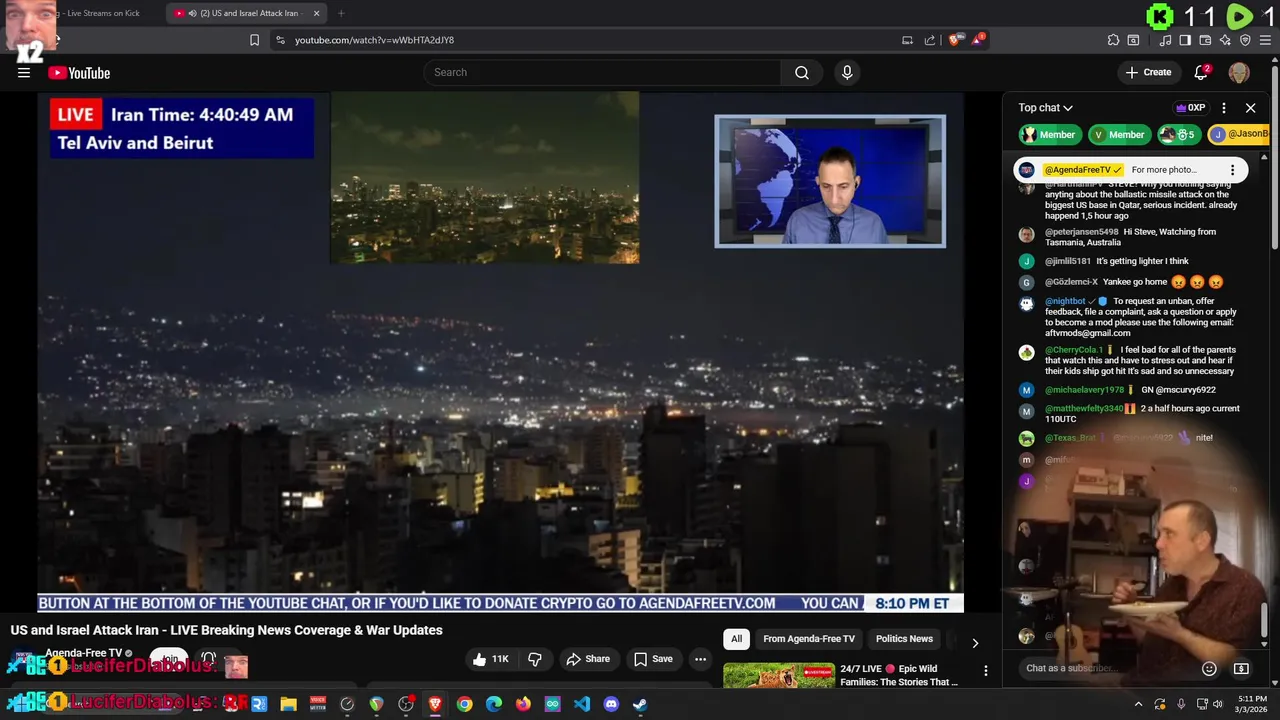Image resolution: width=1280 pixels, height=720 pixels.
Task: Open Discord from the taskbar
Action: (x=611, y=704)
